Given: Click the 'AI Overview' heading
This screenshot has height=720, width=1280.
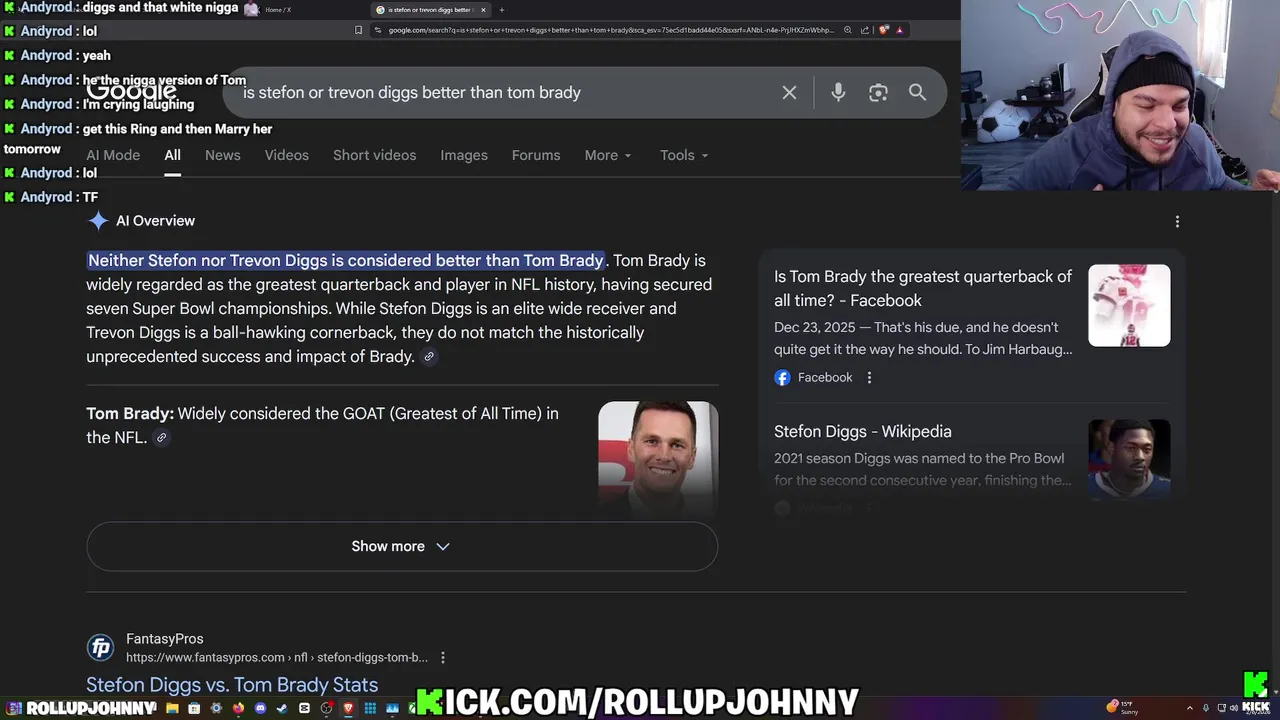Looking at the screenshot, I should coord(155,221).
